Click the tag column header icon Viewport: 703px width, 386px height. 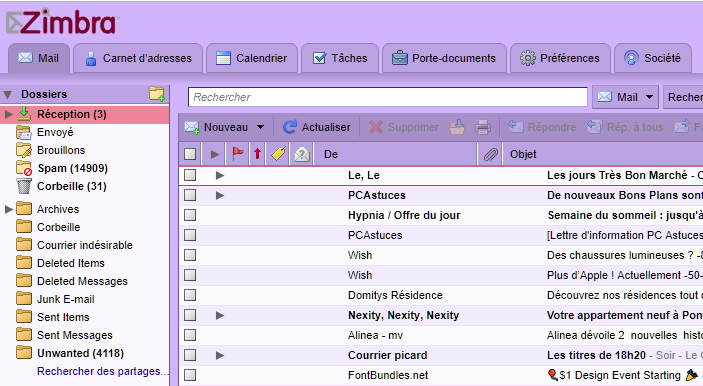(x=278, y=154)
